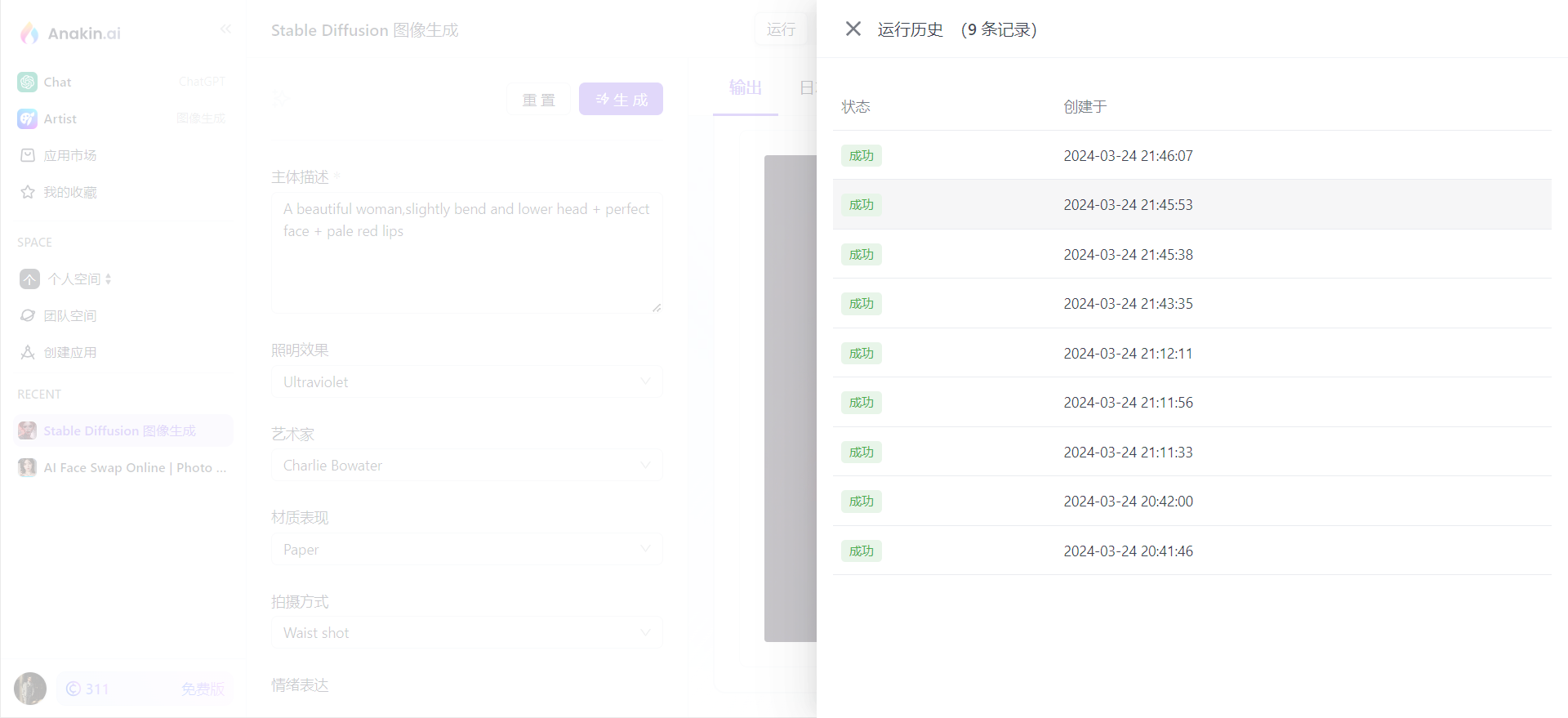The height and width of the screenshot is (718, 1568).
Task: Select the history record 2024-03-24 21:11:56
Action: pyautogui.click(x=1192, y=402)
